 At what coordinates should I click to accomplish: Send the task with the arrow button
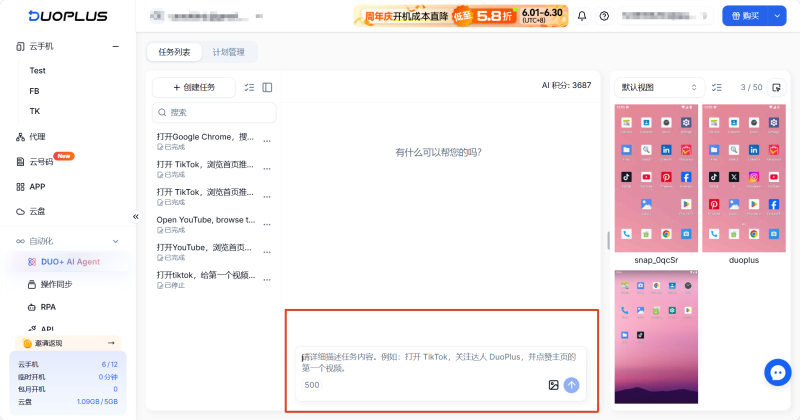pyautogui.click(x=571, y=385)
